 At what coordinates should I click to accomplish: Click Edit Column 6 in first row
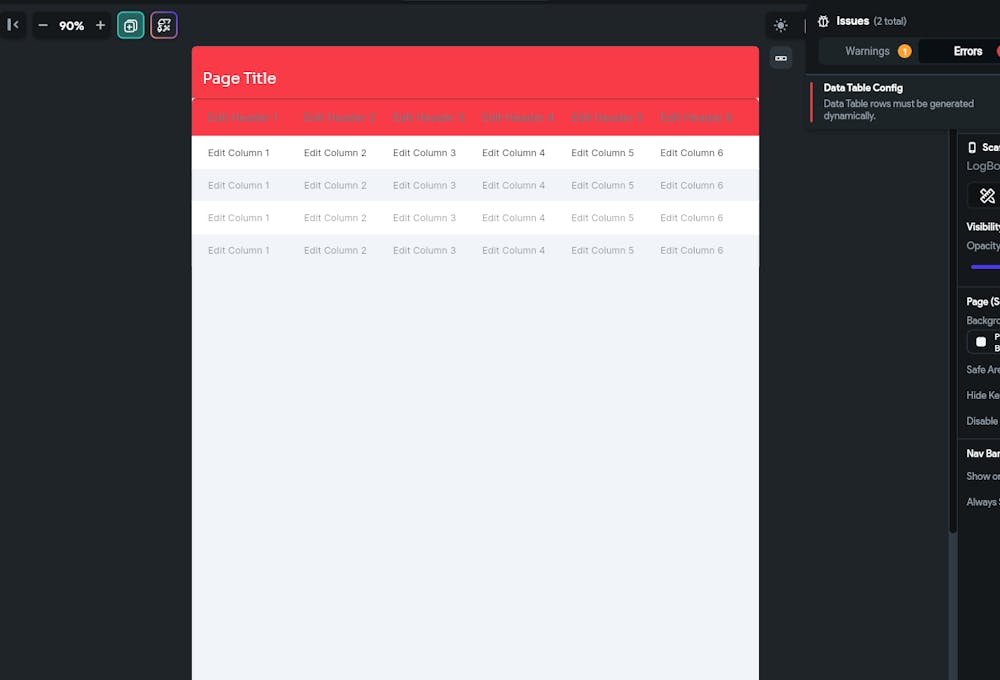tap(691, 153)
